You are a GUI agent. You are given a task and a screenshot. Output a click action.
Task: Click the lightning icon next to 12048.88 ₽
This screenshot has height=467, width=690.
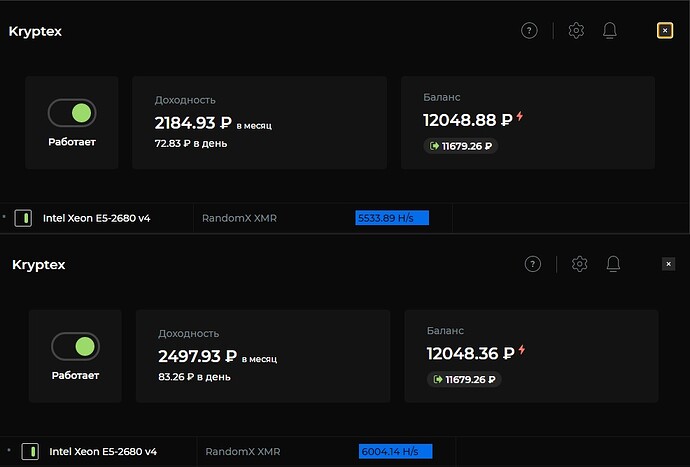(520, 116)
